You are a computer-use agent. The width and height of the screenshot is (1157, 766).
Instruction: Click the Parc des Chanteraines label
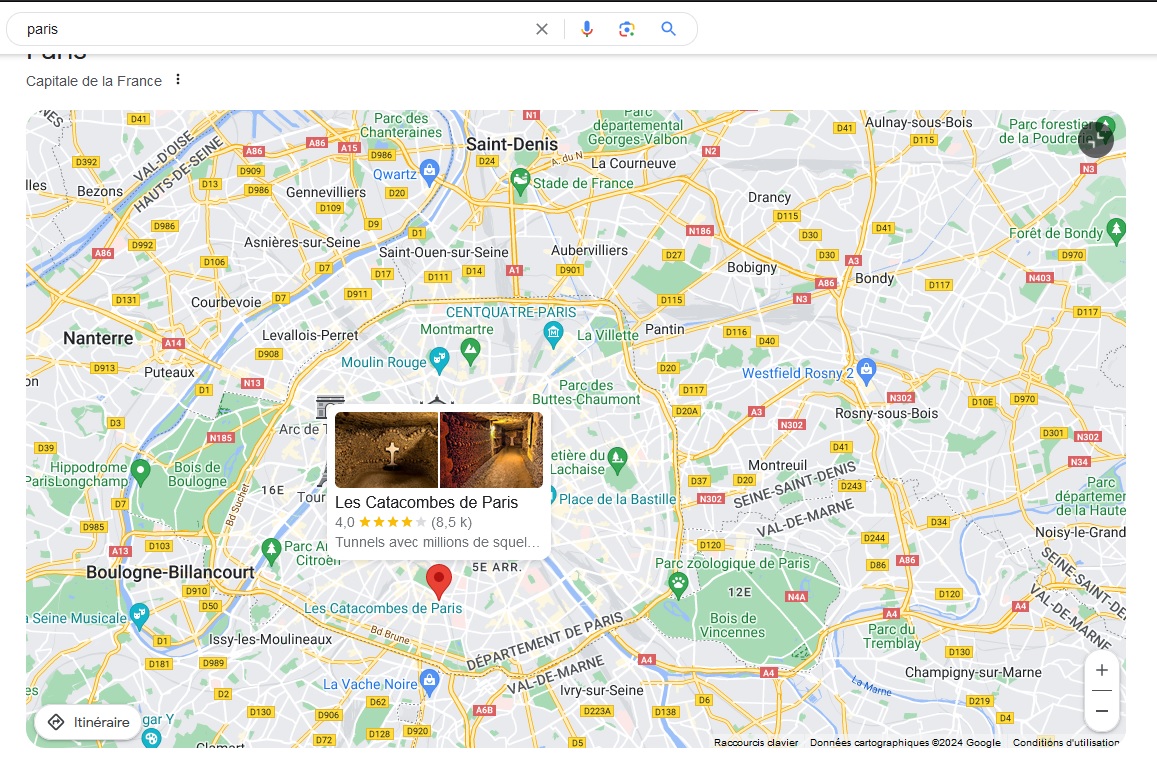pyautogui.click(x=401, y=125)
